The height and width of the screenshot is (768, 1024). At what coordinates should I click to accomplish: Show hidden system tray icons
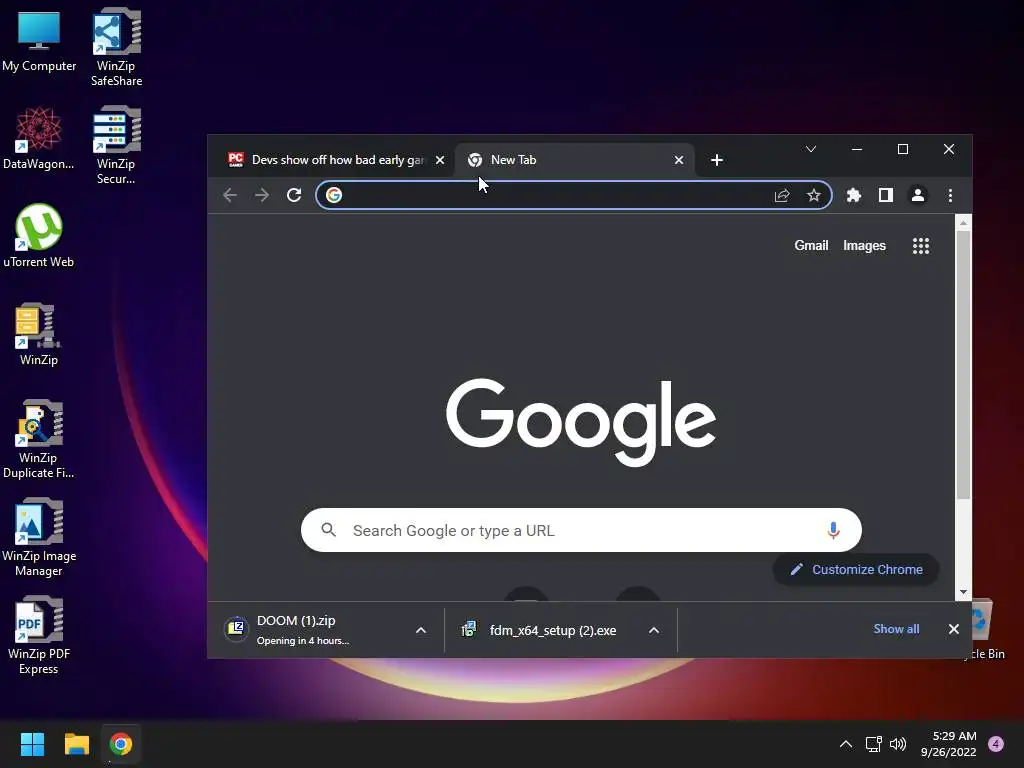pos(846,744)
